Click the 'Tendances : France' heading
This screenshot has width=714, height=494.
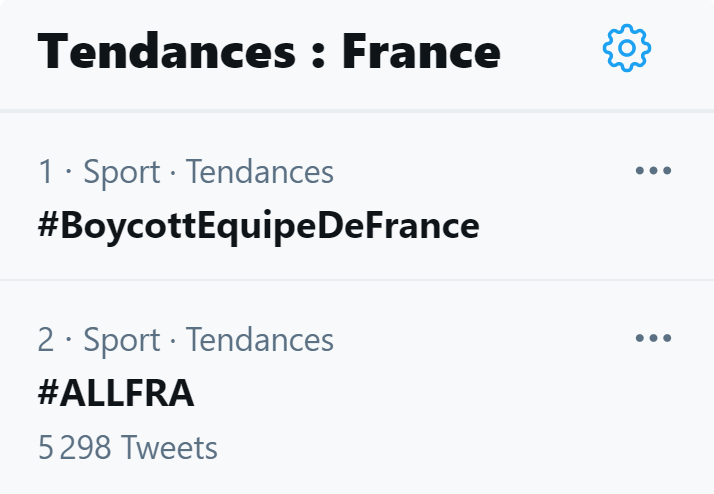tap(268, 50)
